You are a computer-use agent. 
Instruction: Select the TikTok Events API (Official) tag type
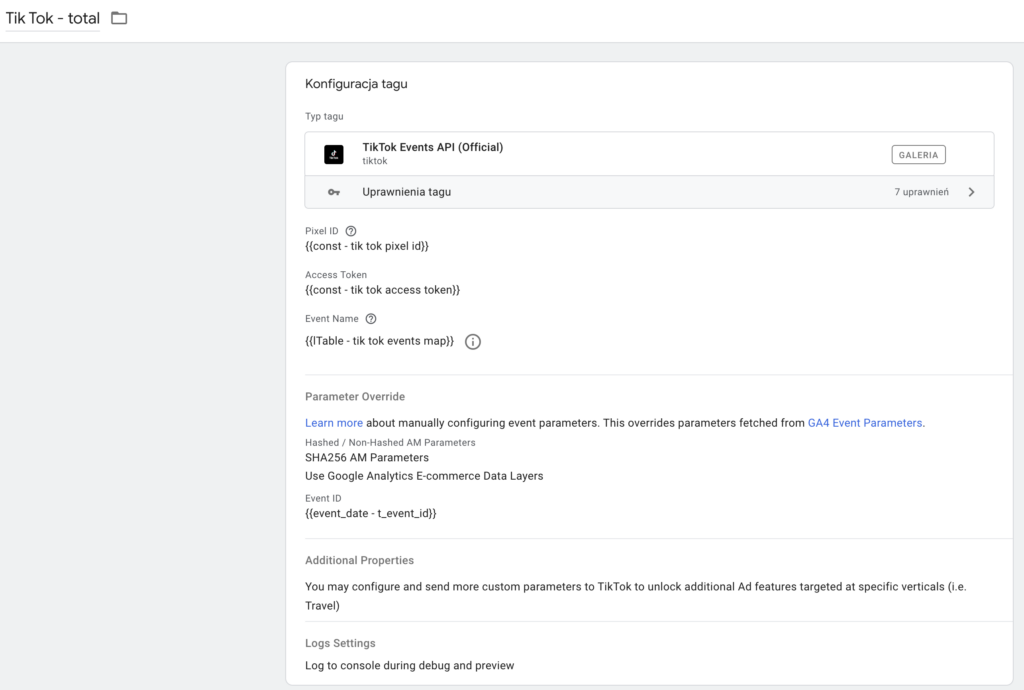coord(432,148)
